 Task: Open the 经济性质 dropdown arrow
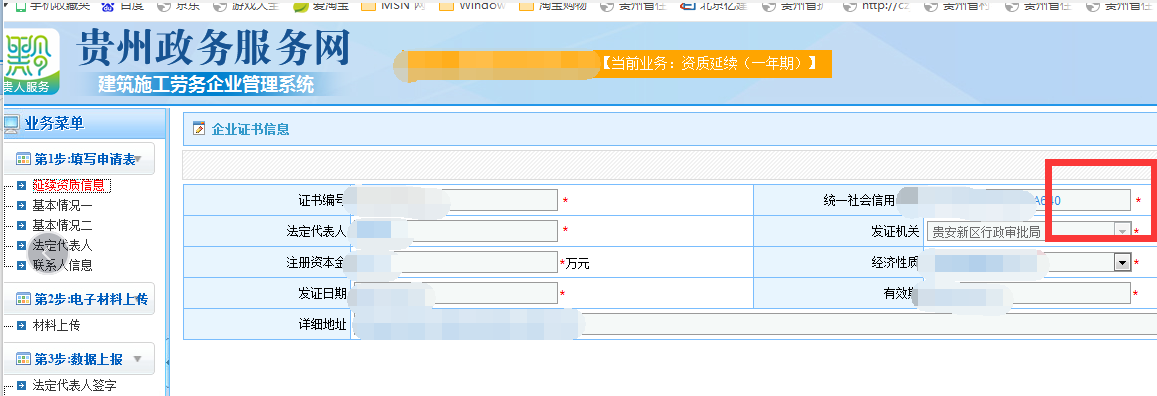[x=1123, y=263]
